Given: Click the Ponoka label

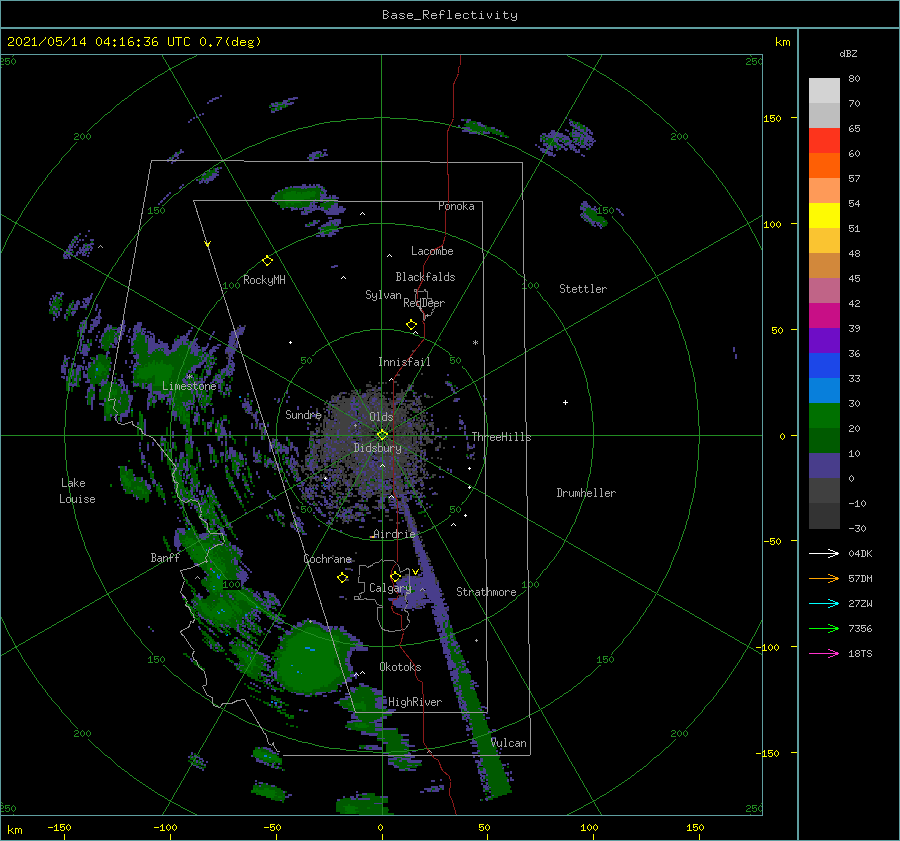Looking at the screenshot, I should click(456, 206).
